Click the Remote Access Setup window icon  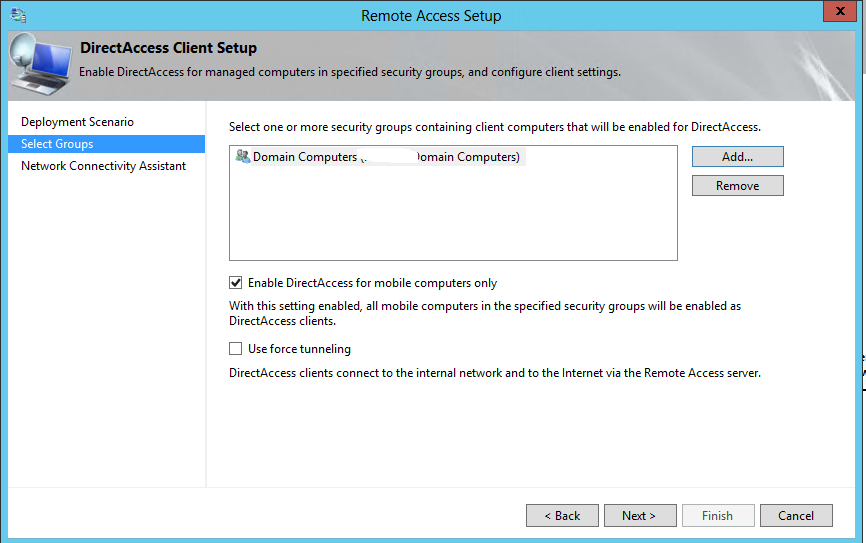[x=18, y=15]
